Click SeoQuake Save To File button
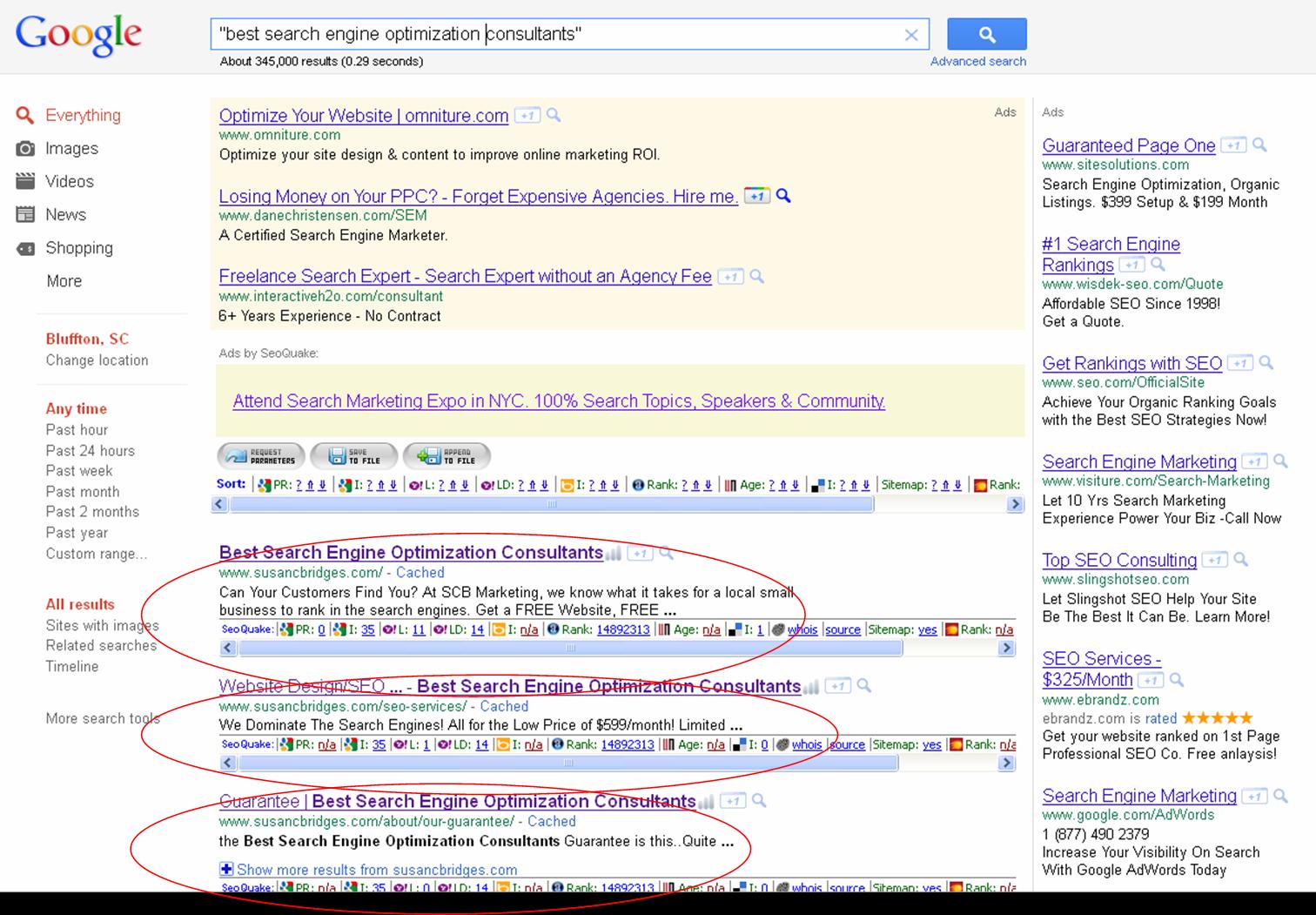The image size is (1316, 915). click(354, 456)
